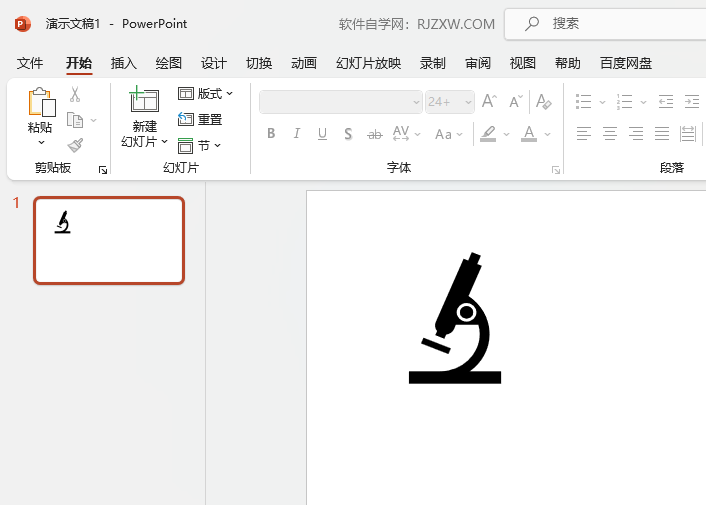
Task: Justify text alignment
Action: 662,134
